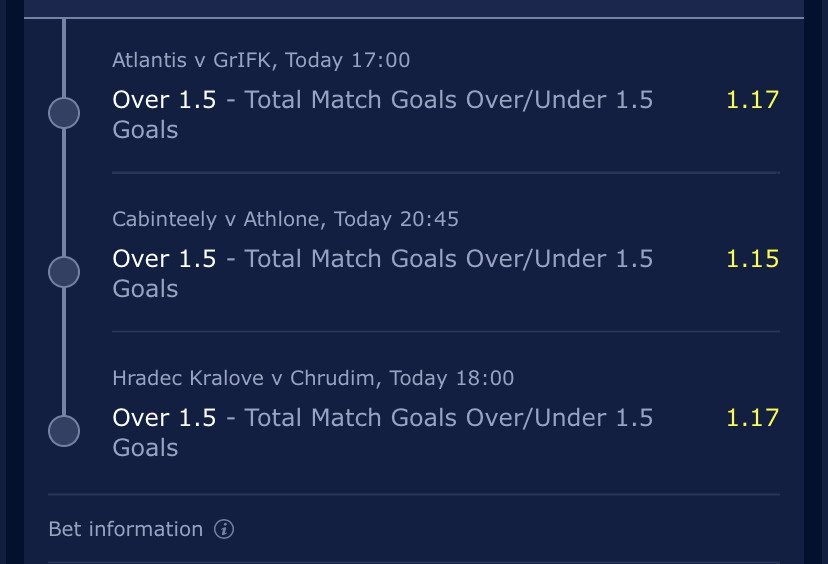Click the 1.17 odds for Hradec Kralove match

[x=752, y=417]
